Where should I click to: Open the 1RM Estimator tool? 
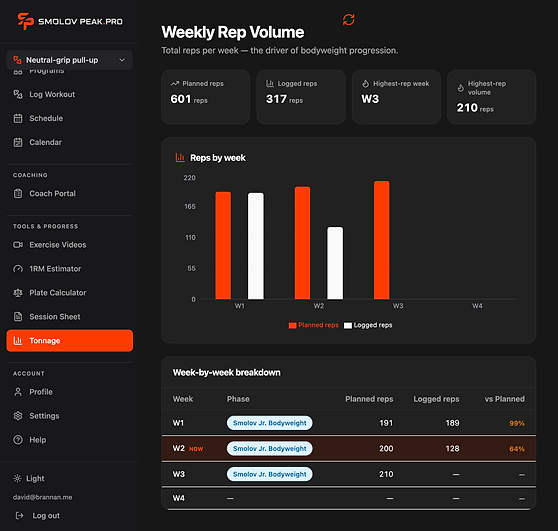(55, 269)
